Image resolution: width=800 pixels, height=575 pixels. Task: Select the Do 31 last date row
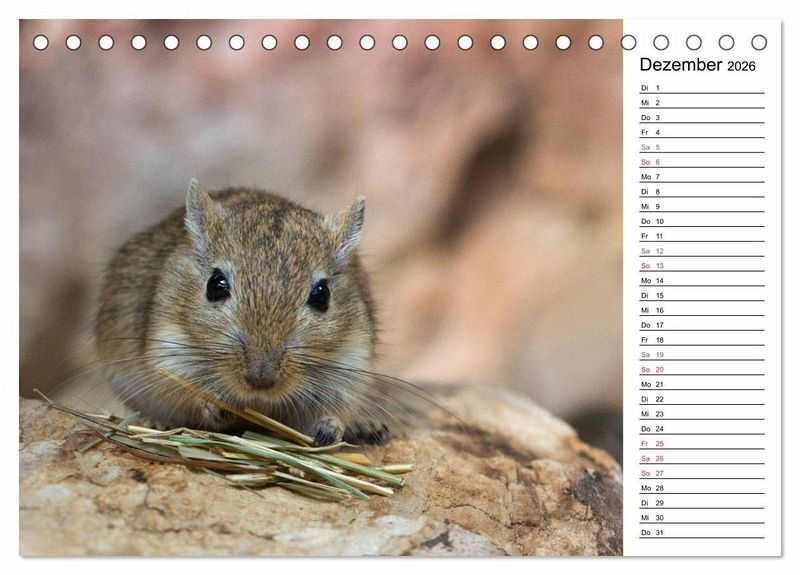[x=702, y=532]
